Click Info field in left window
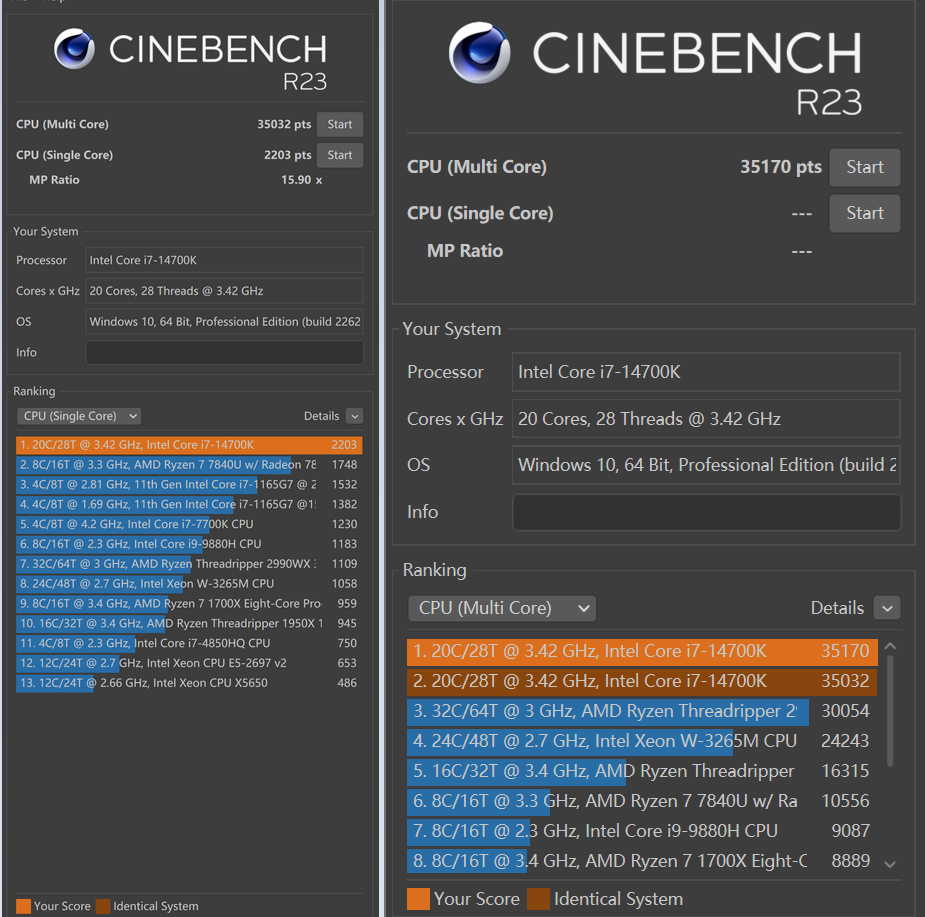 [225, 353]
